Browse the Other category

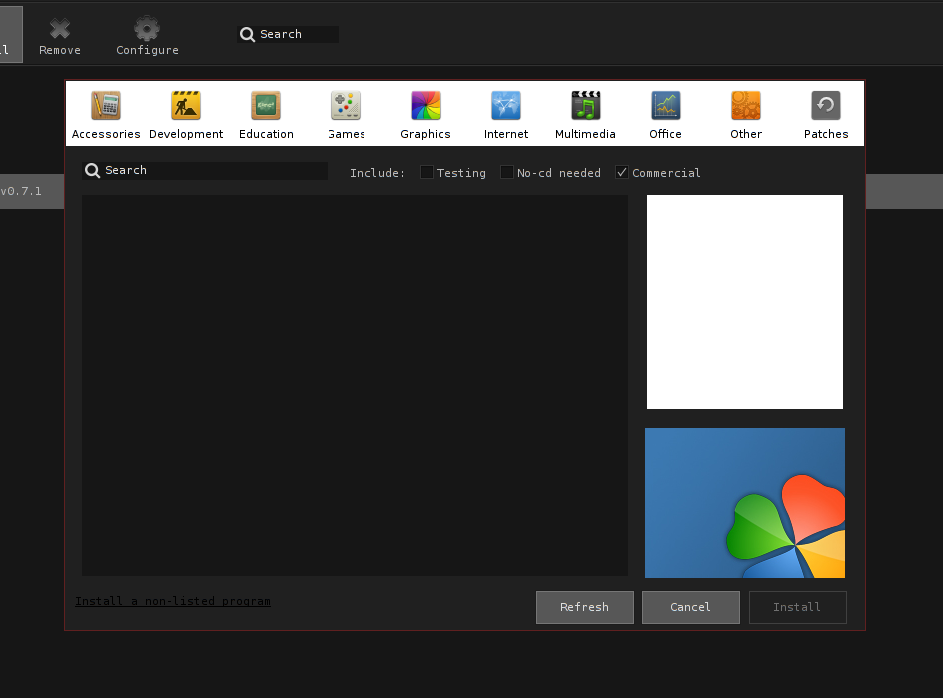(745, 113)
